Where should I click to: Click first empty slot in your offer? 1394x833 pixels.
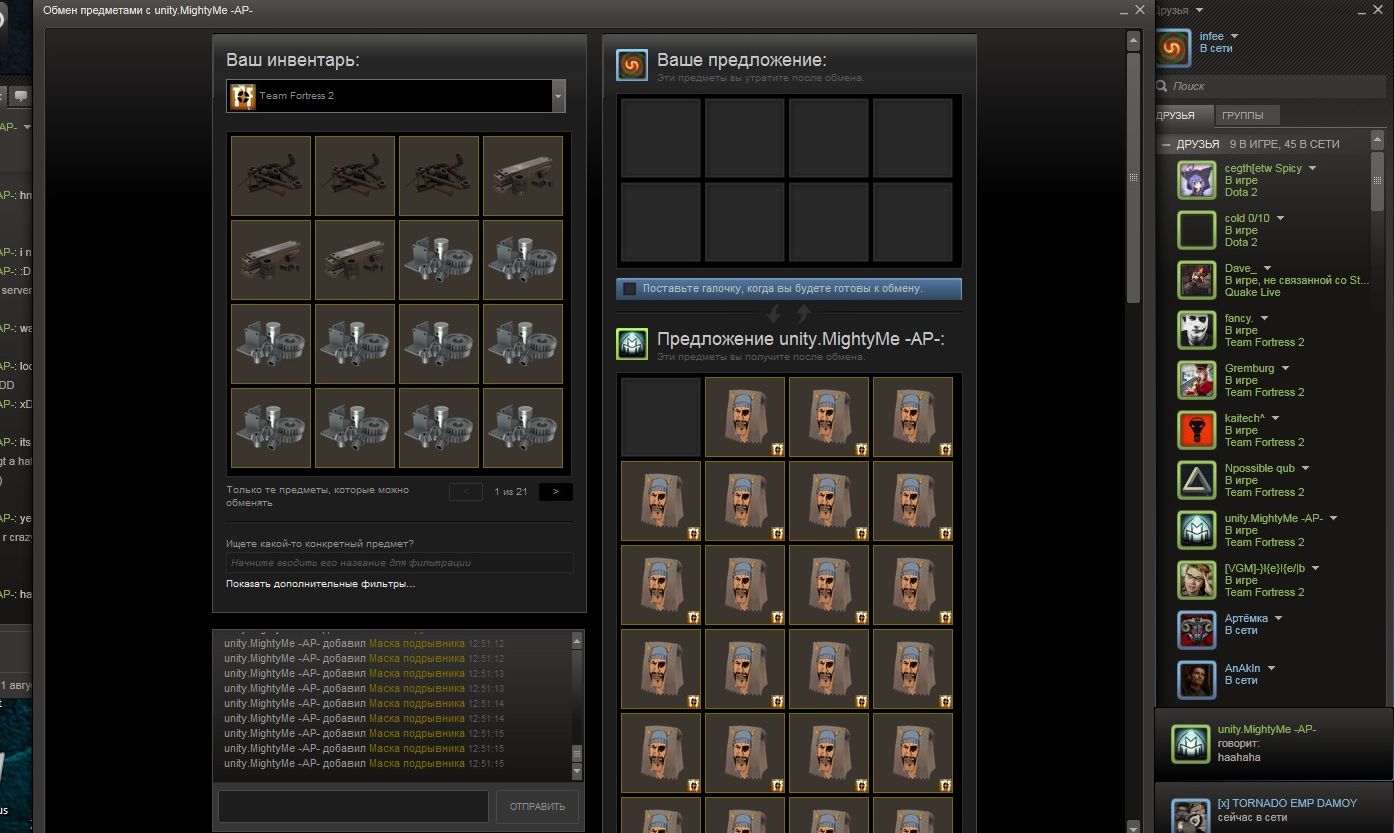[661, 138]
